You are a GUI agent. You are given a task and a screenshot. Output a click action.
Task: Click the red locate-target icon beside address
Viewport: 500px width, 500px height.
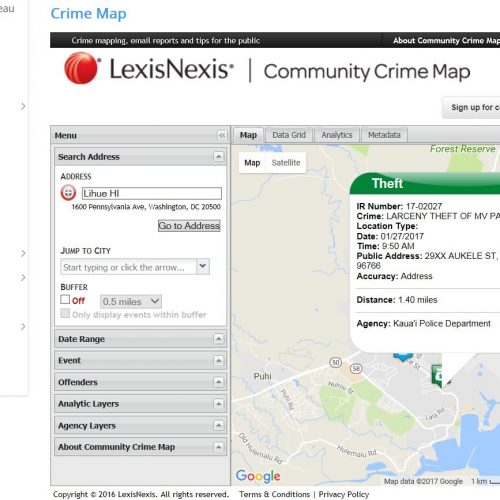68,193
